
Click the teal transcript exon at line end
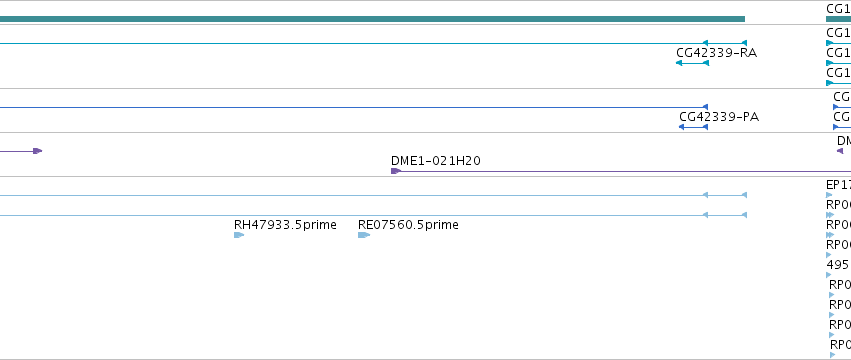tap(725, 43)
